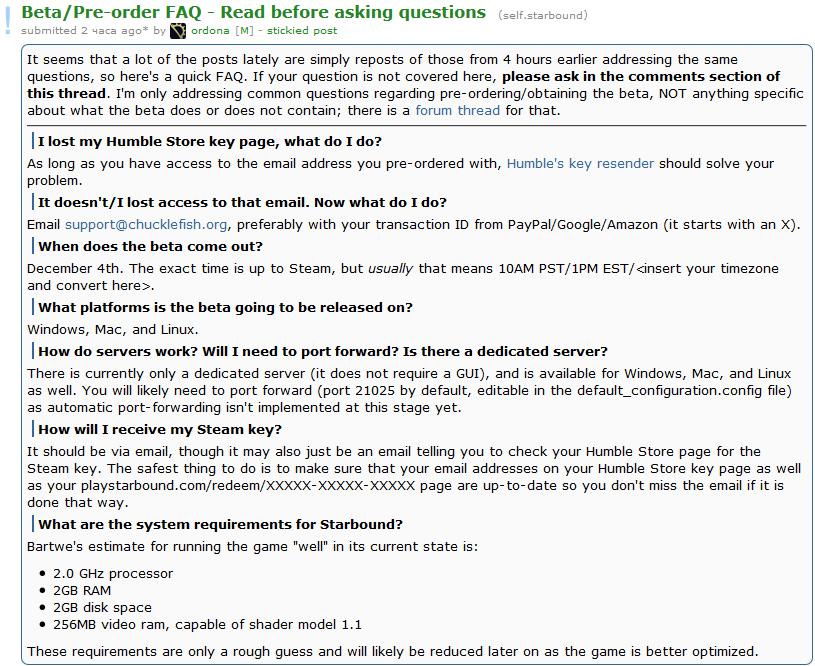The height and width of the screenshot is (666, 815).
Task: Click 'How will I receive my Steam key?' heading
Action: click(159, 429)
